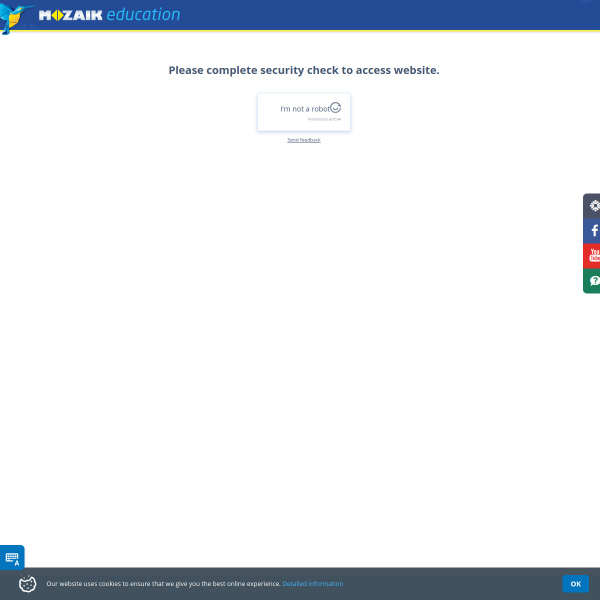Viewport: 600px width, 600px height.
Task: Open the green help question-mark icon
Action: pos(592,281)
